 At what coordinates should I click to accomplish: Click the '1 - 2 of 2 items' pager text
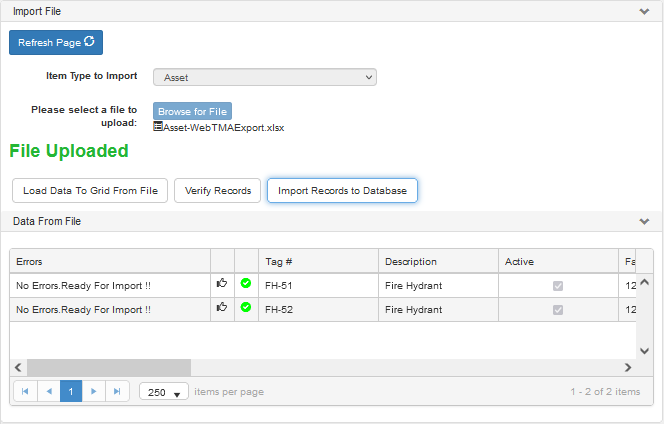605,392
